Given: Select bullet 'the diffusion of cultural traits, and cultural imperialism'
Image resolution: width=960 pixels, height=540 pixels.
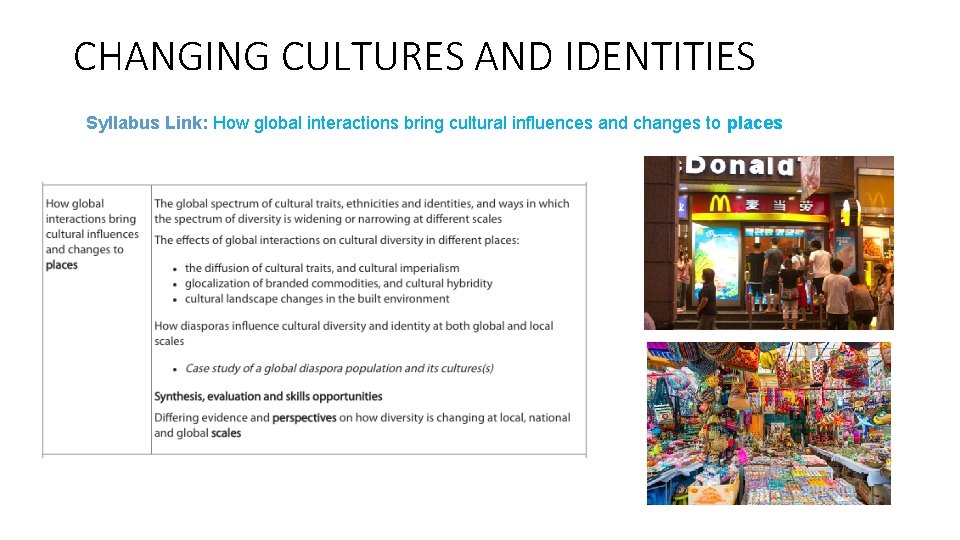Looking at the screenshot, I should 322,268.
